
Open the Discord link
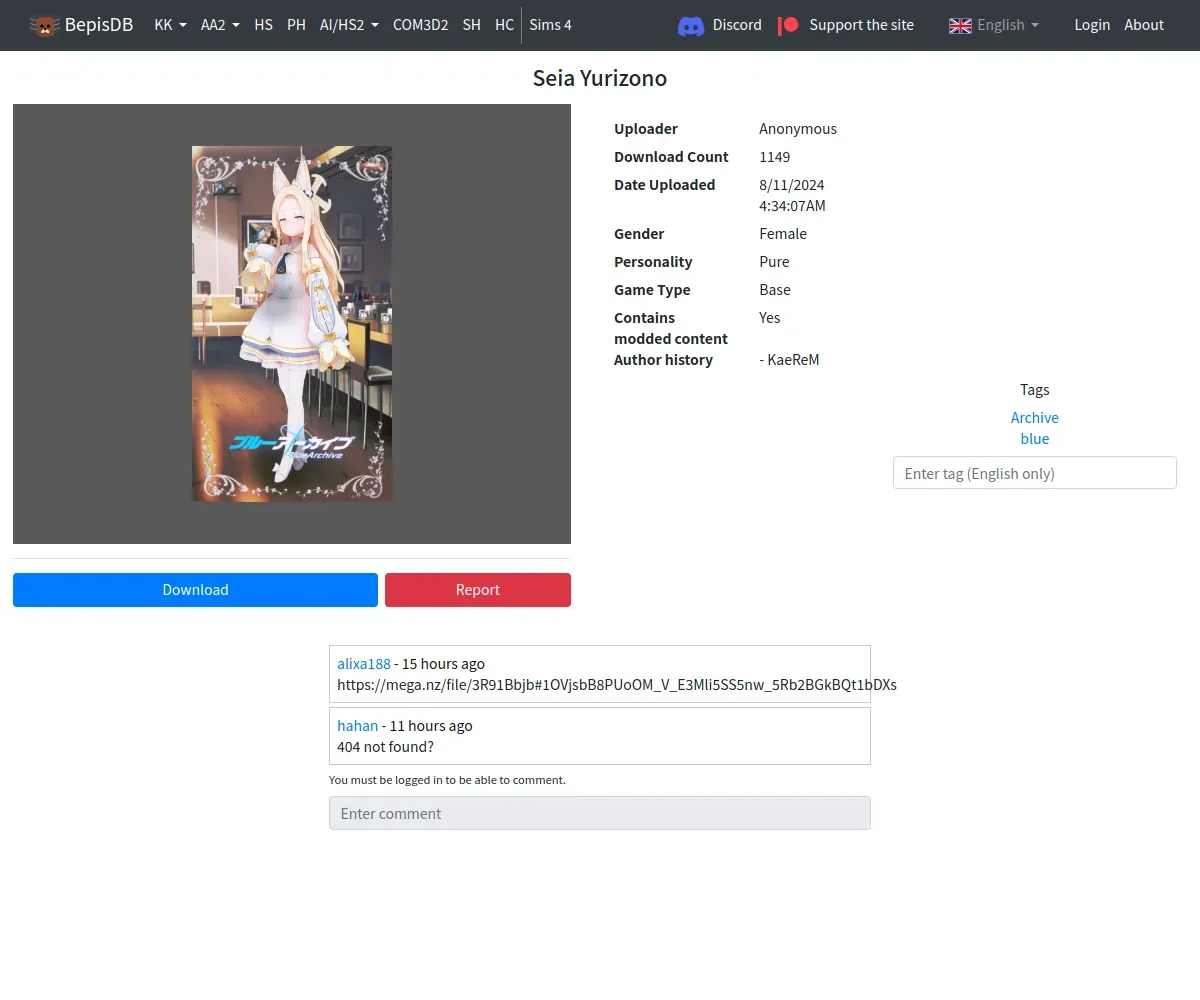(737, 25)
